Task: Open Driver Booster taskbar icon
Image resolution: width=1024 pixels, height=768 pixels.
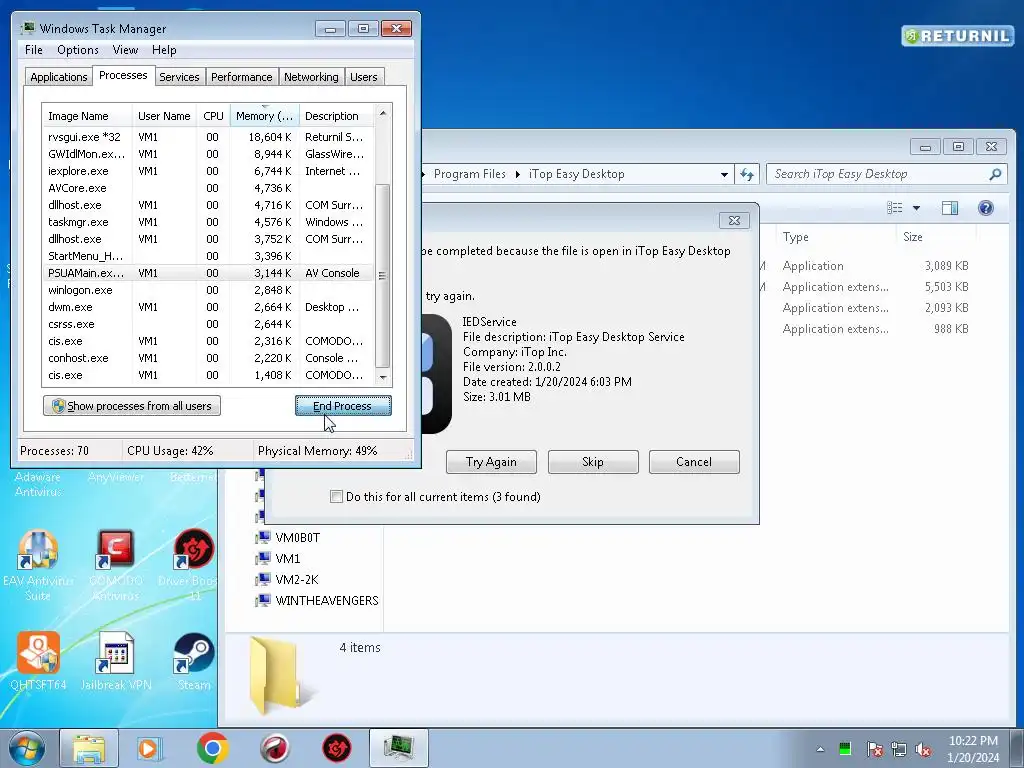Action: (337, 748)
